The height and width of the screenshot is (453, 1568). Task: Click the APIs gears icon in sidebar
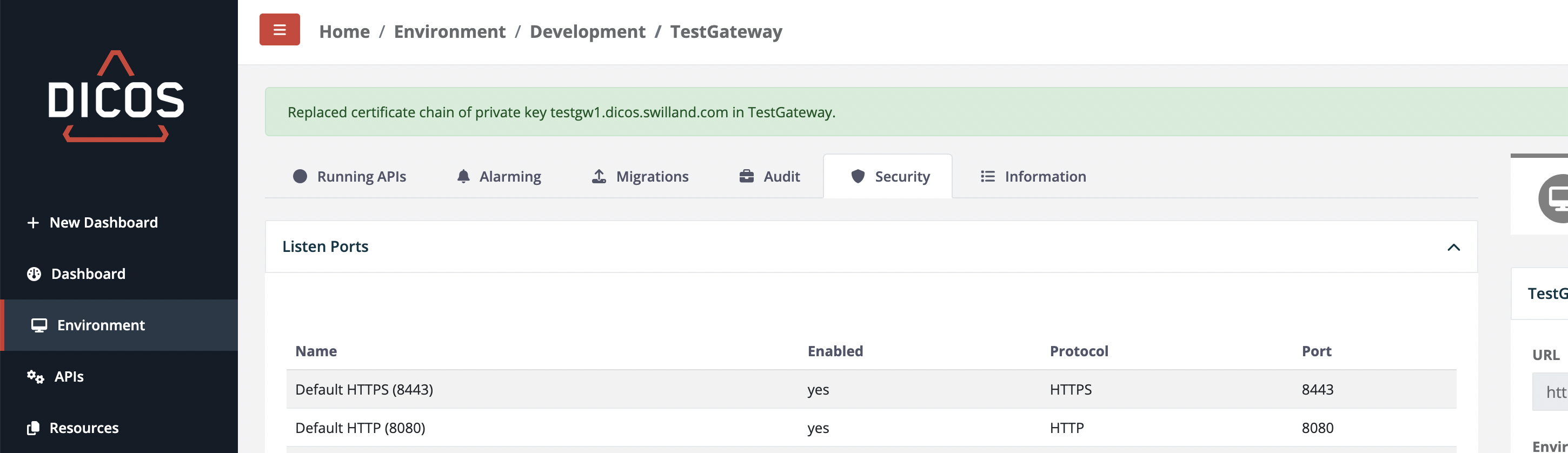click(35, 377)
